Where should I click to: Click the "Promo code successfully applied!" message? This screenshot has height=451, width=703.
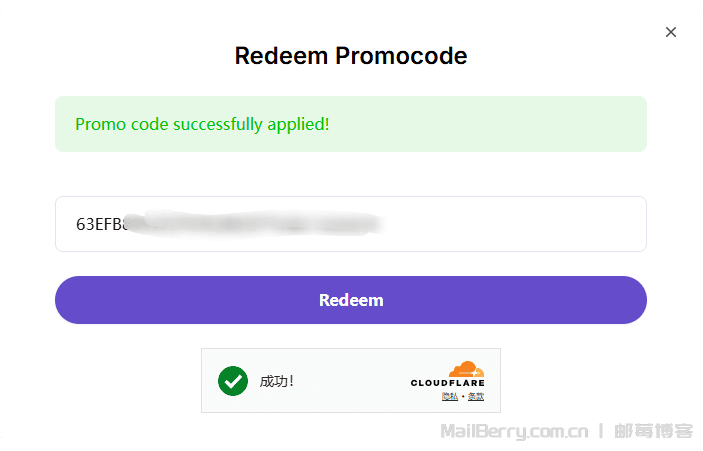tap(202, 125)
